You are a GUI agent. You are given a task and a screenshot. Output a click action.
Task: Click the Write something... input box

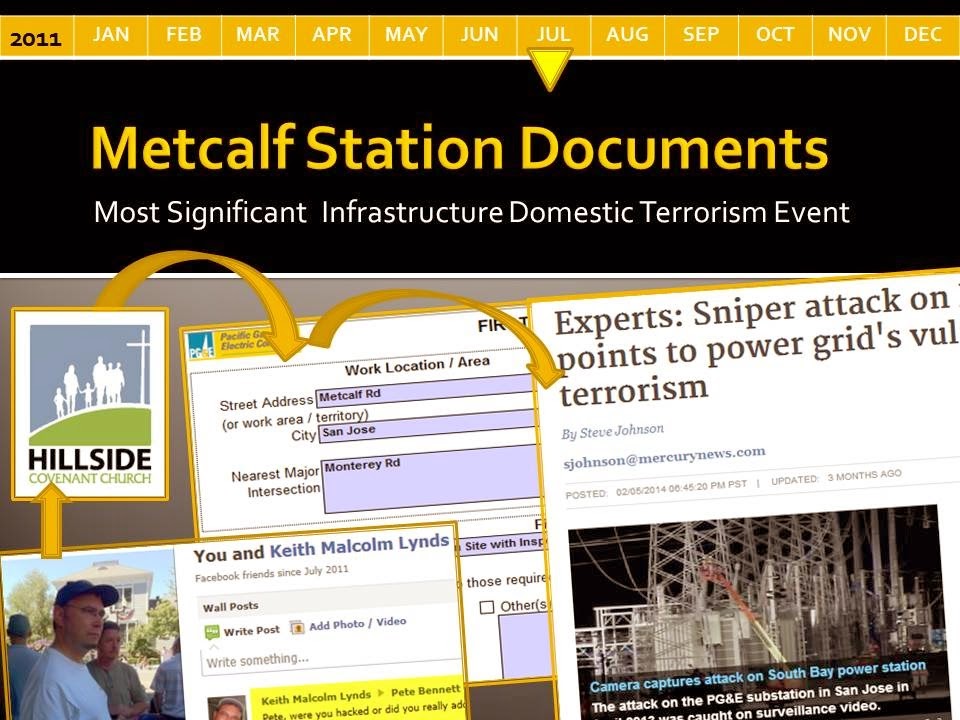[x=331, y=660]
